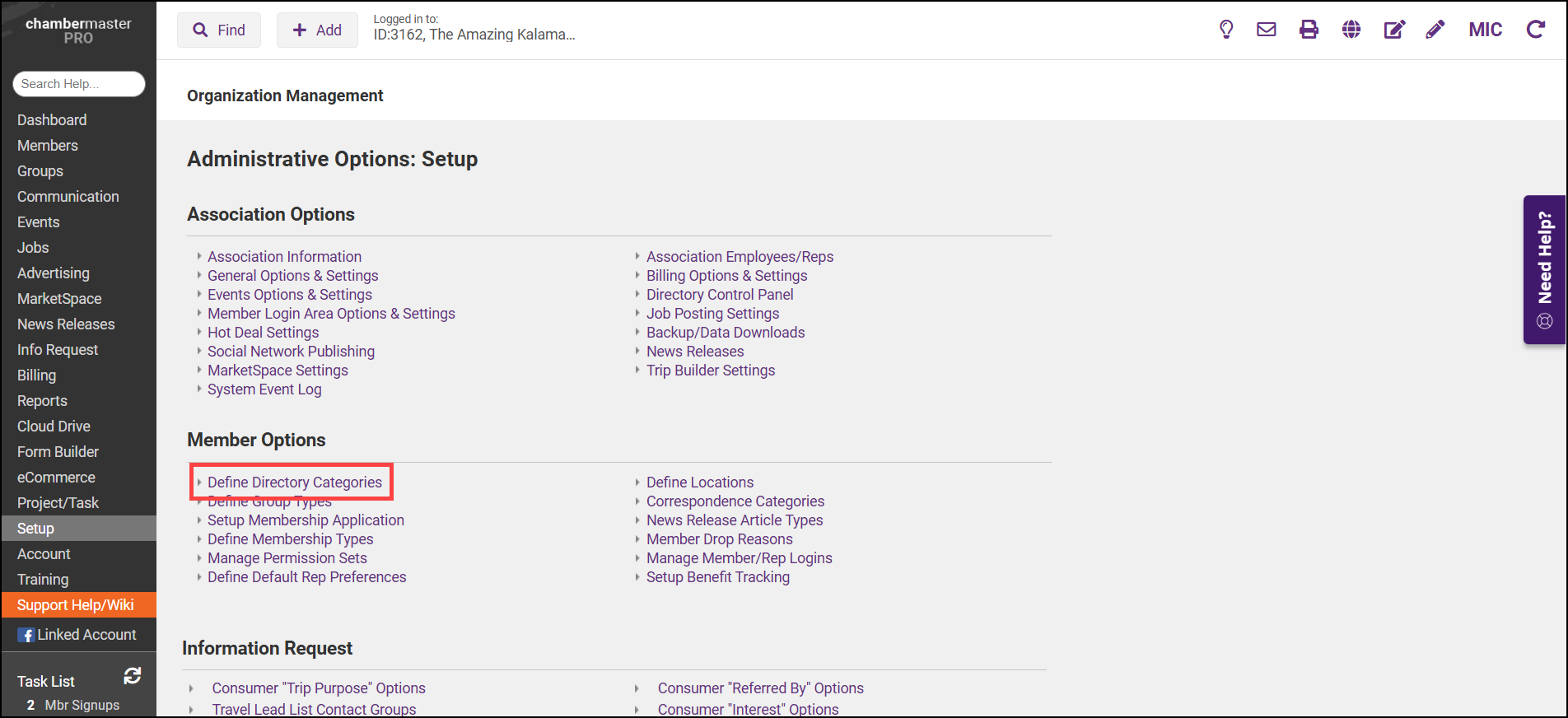The image size is (1568, 718).
Task: Open Define Directory Categories link
Action: [295, 483]
